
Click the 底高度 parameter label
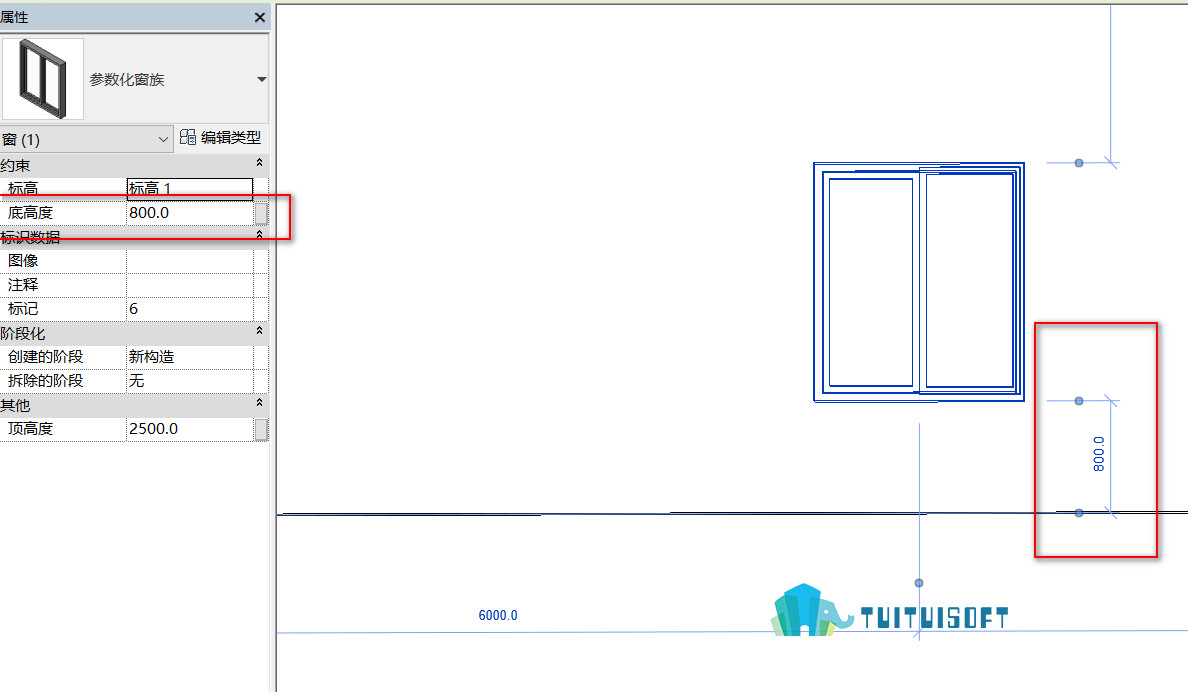[x=30, y=213]
